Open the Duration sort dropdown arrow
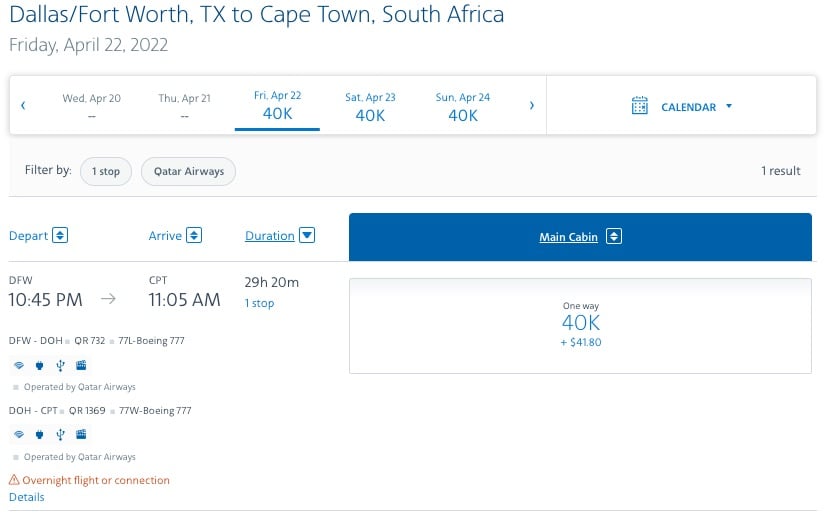The height and width of the screenshot is (524, 827). (x=307, y=235)
